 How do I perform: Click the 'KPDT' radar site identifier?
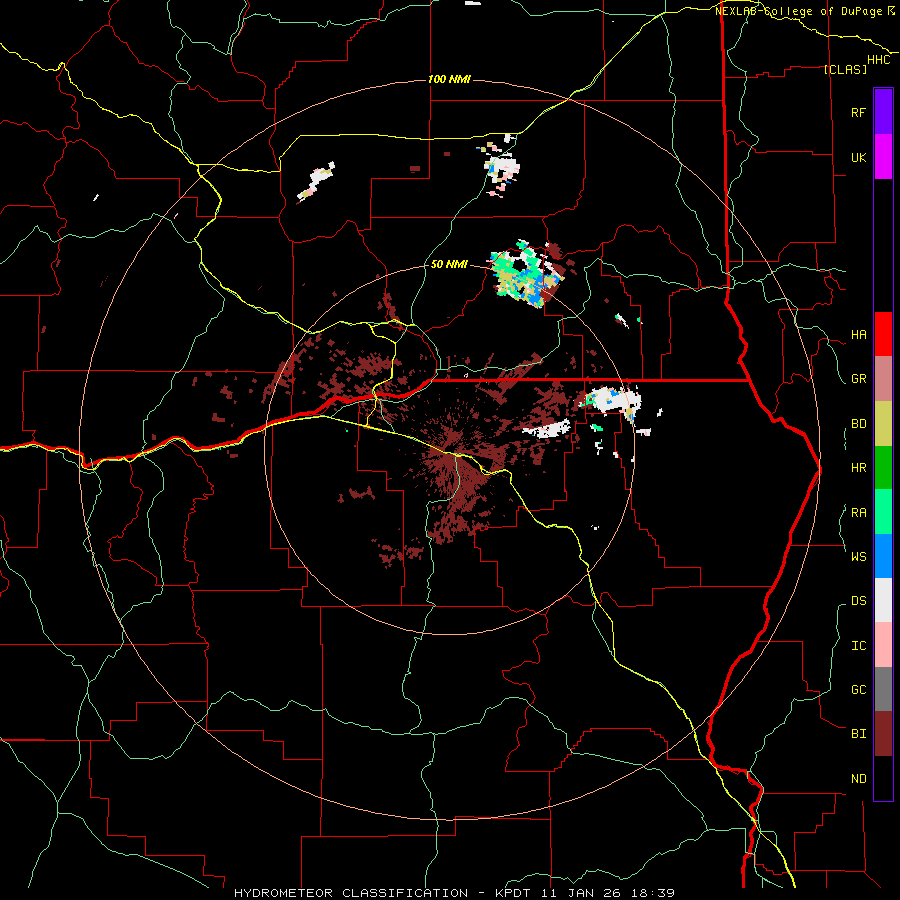pyautogui.click(x=511, y=893)
